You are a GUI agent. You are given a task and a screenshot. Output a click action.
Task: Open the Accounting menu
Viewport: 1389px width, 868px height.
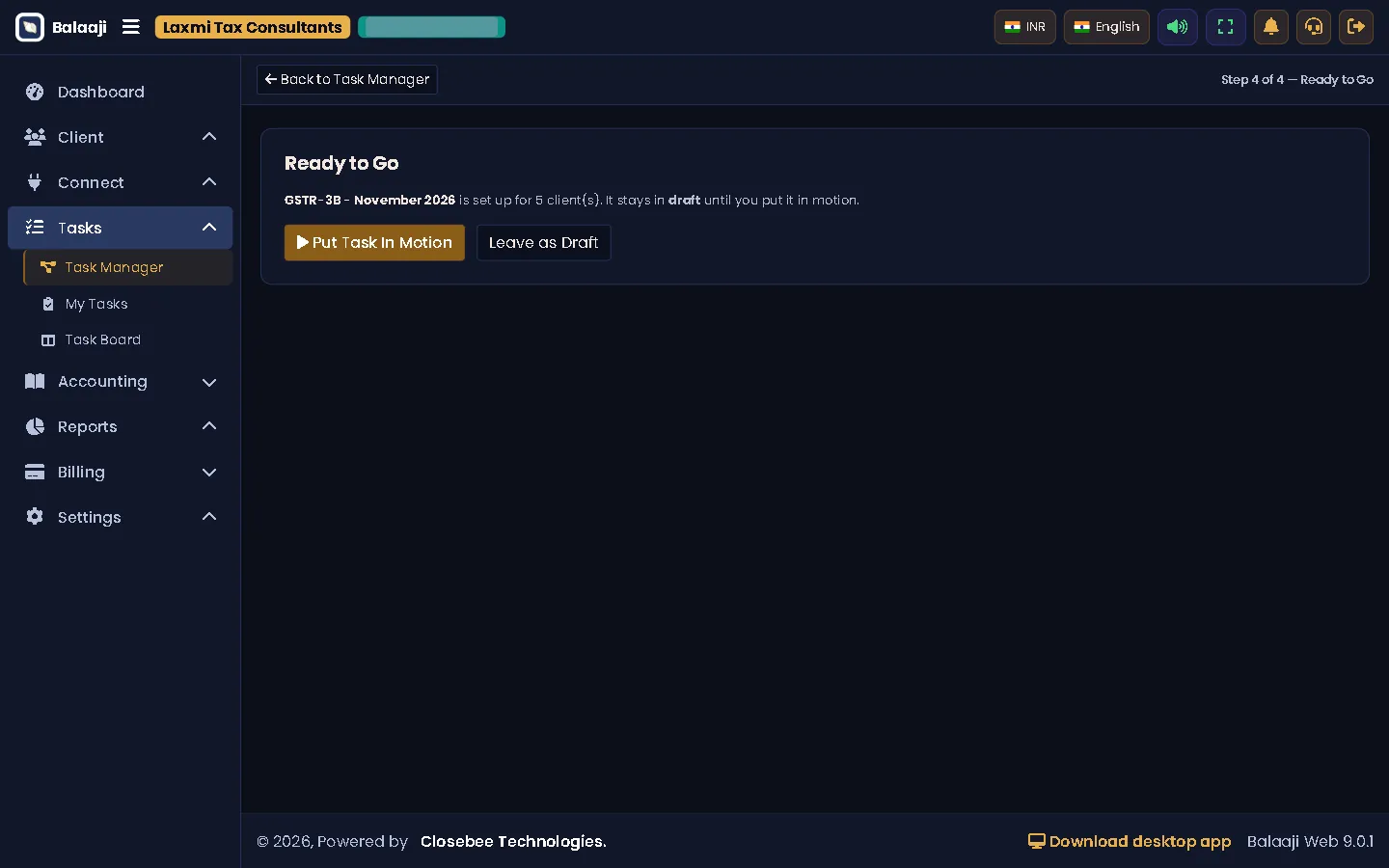(x=121, y=381)
